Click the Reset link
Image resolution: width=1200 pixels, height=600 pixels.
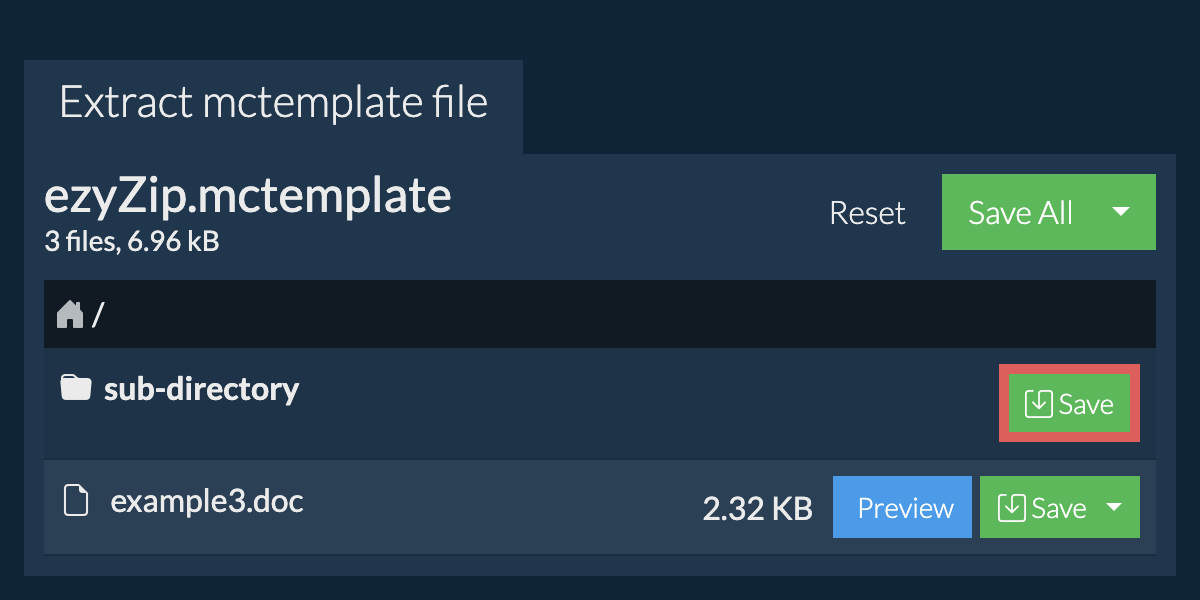[x=867, y=213]
